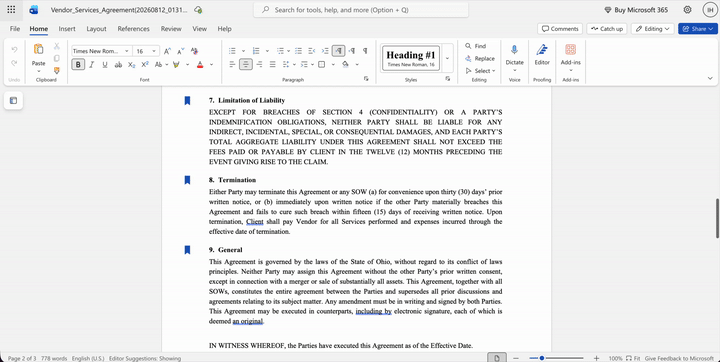
Task: Click the Cut scissors icon
Action: point(57,46)
